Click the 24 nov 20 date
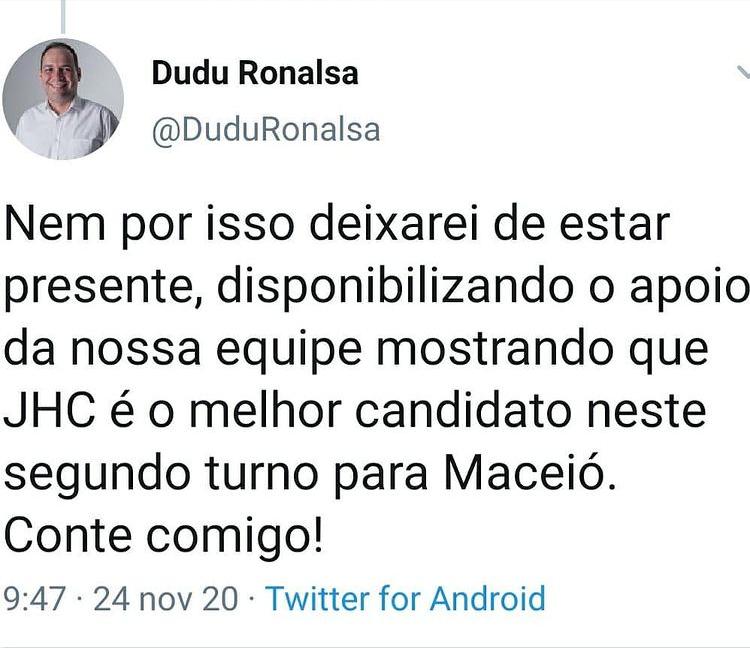Viewport: 750px width, 648px height. tap(165, 599)
